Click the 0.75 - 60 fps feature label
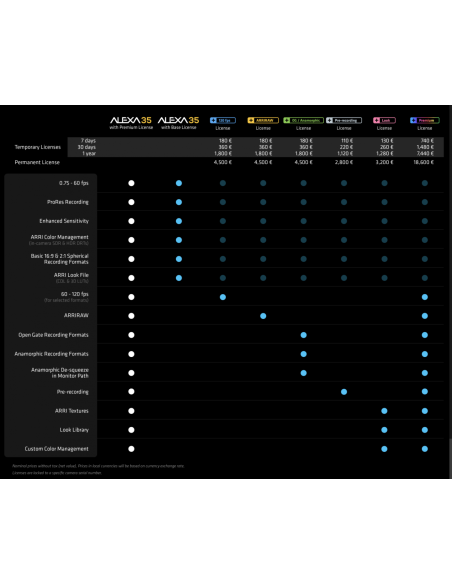452x584 pixels. [x=74, y=183]
